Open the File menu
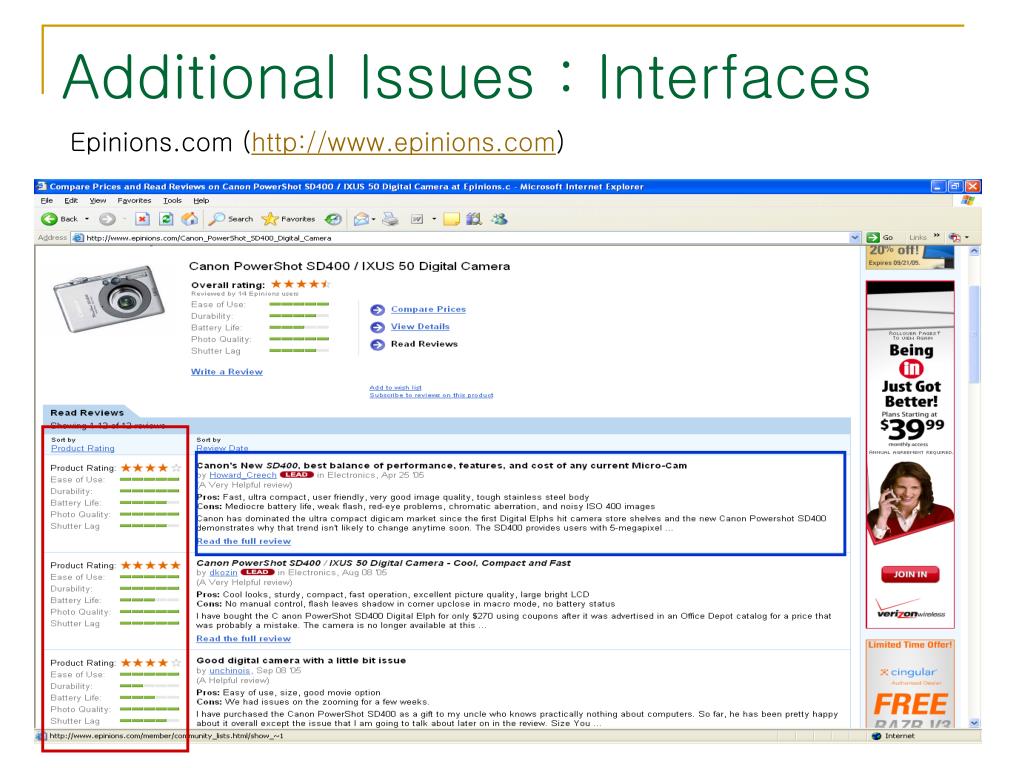Image resolution: width=1024 pixels, height=768 pixels. (x=46, y=200)
